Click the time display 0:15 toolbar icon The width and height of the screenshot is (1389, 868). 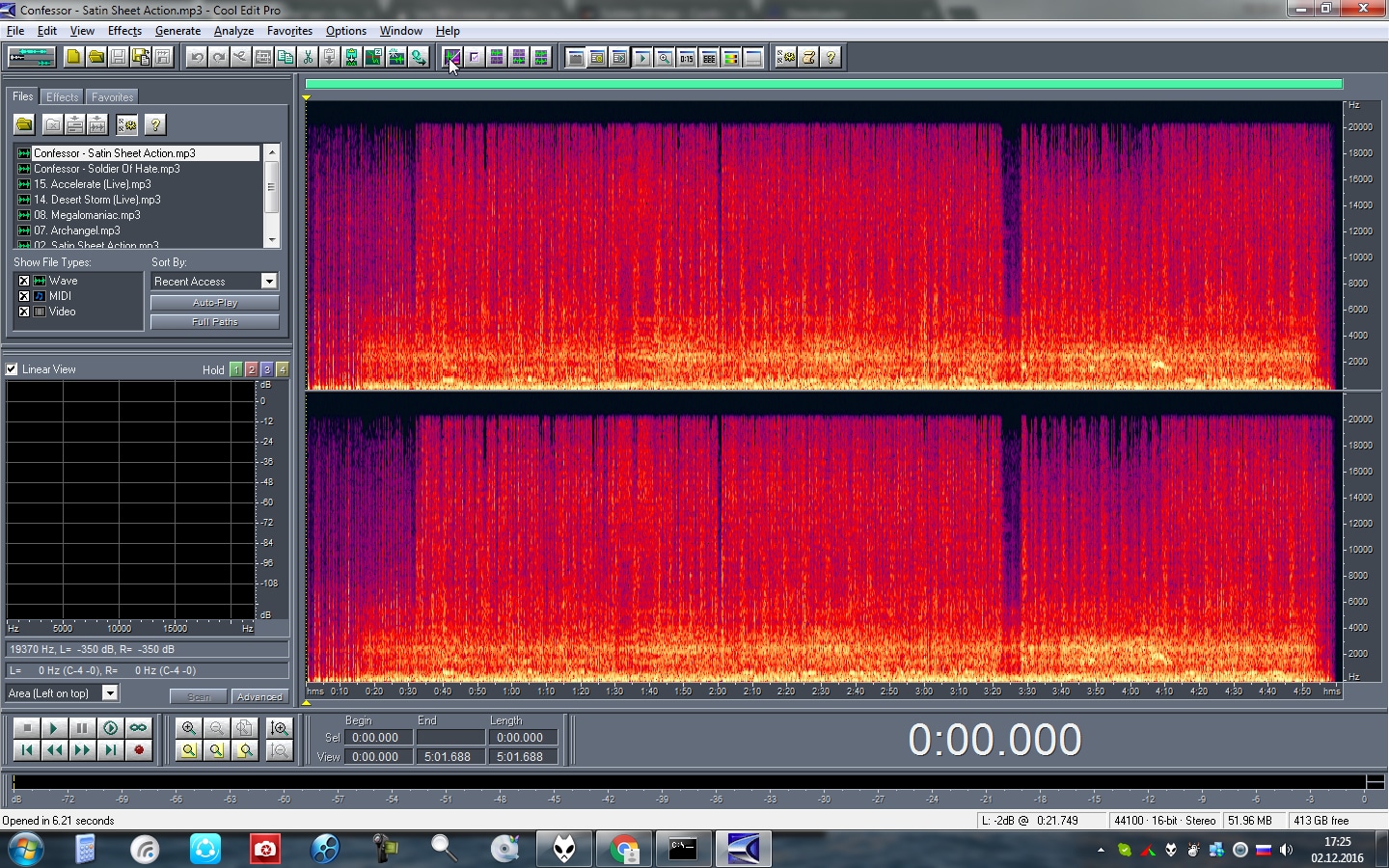point(687,57)
